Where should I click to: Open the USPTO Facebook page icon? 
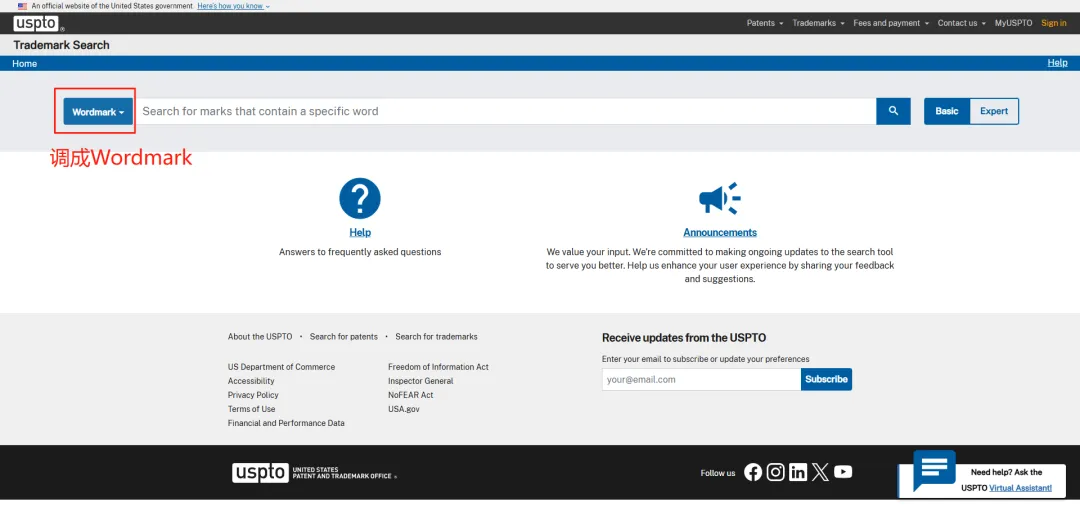click(x=753, y=472)
